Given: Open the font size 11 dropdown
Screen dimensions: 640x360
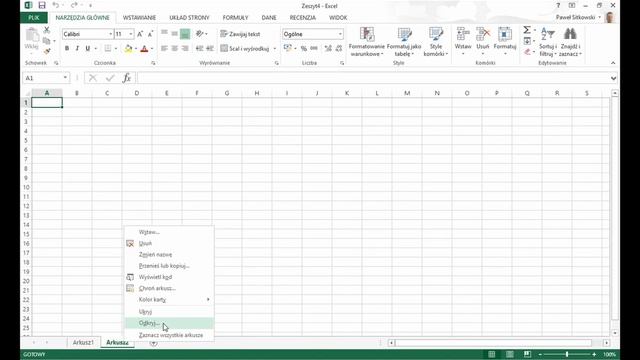Looking at the screenshot, I should (x=131, y=34).
